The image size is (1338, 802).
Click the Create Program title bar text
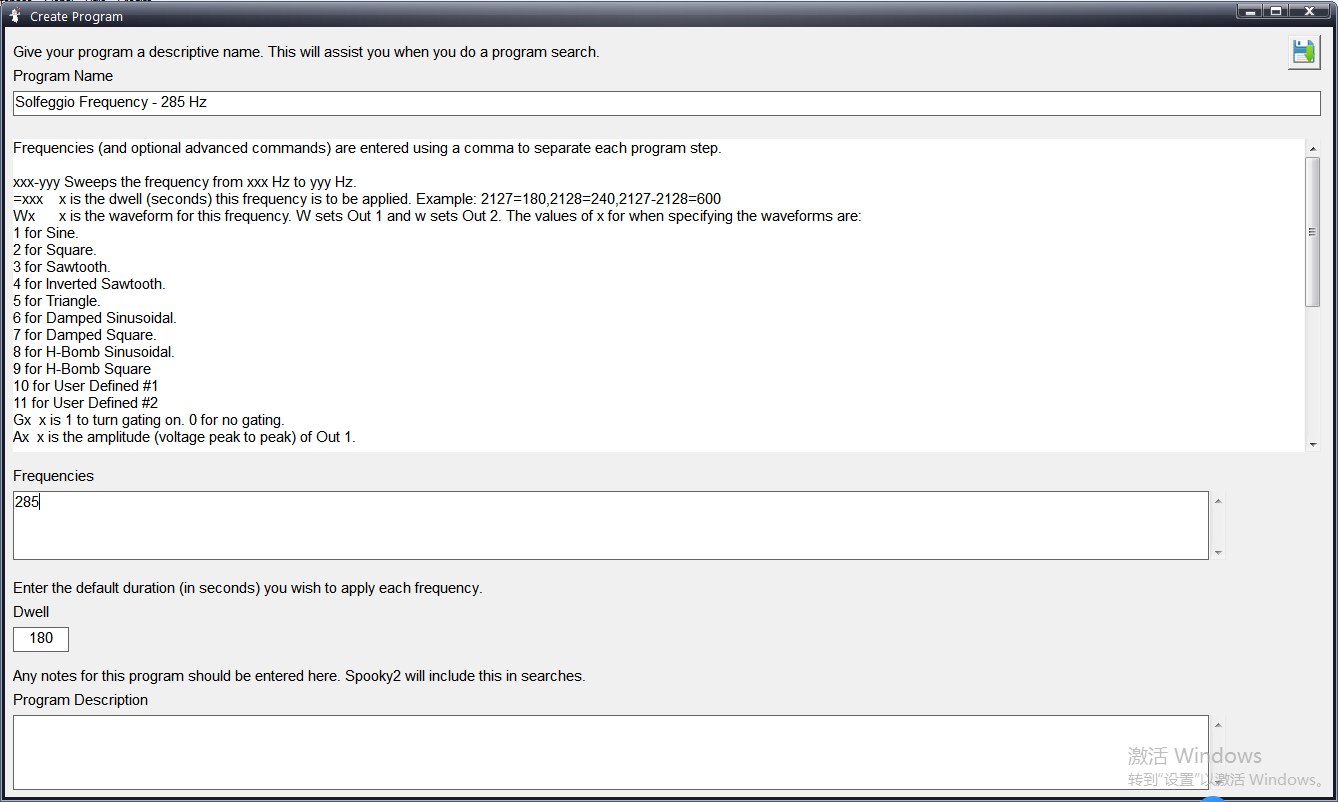[77, 16]
